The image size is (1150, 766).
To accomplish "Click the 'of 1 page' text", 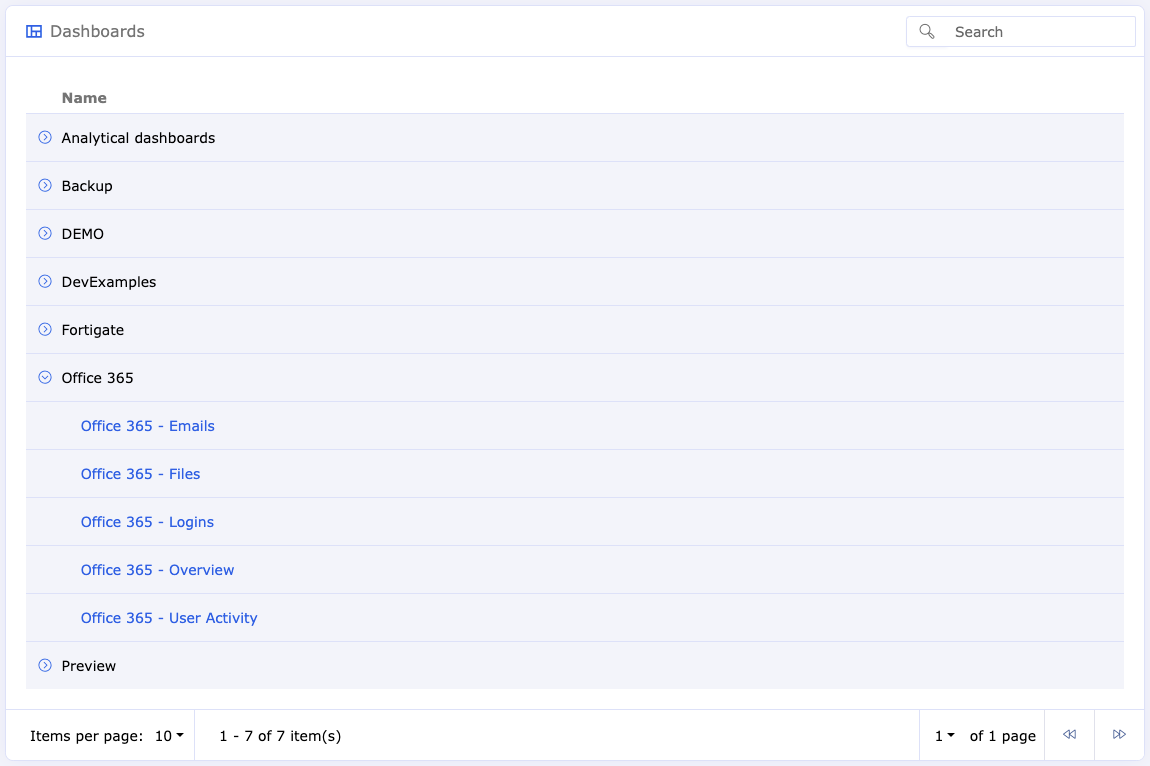I will click(x=1003, y=736).
